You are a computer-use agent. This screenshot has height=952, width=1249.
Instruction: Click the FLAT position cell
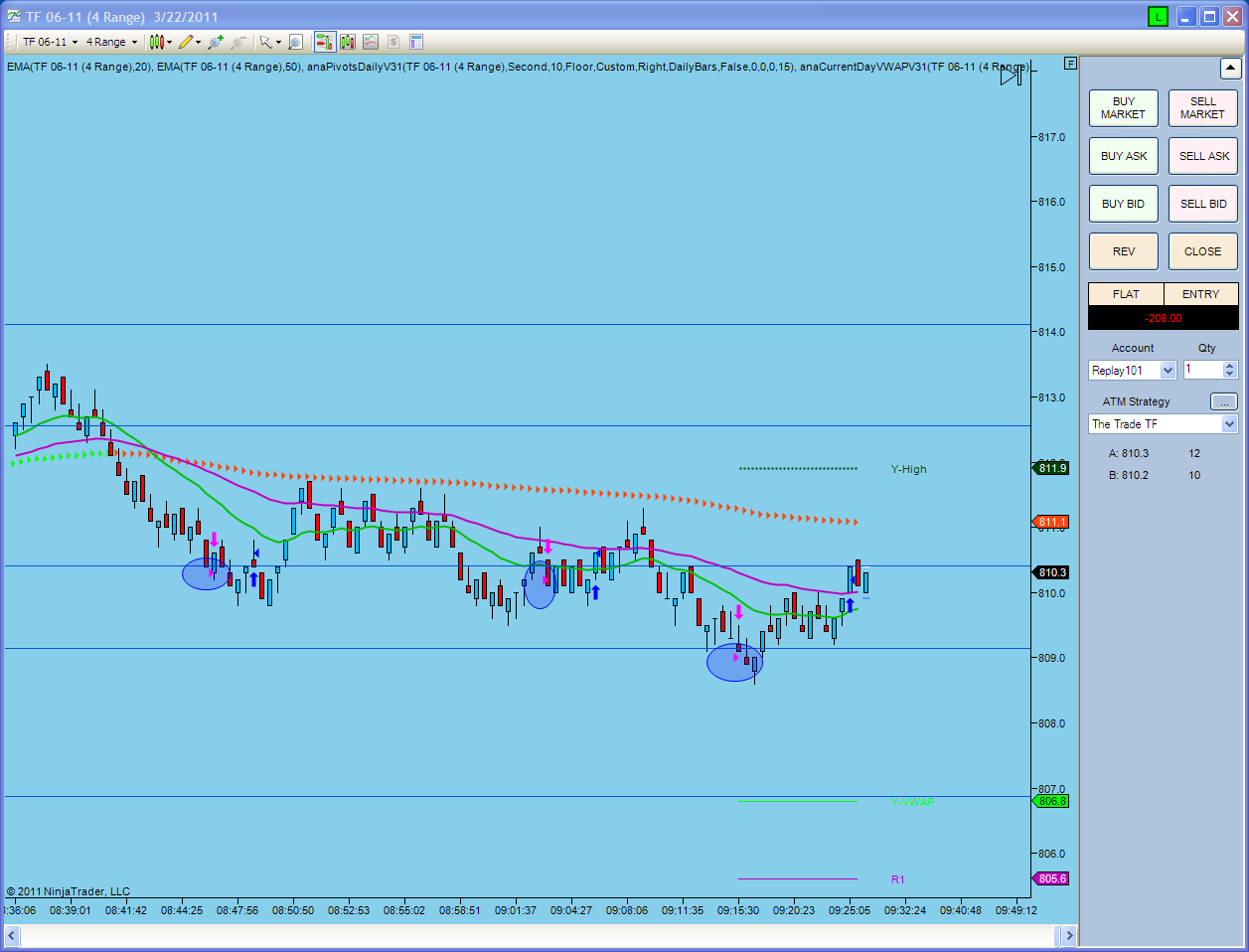[1126, 294]
